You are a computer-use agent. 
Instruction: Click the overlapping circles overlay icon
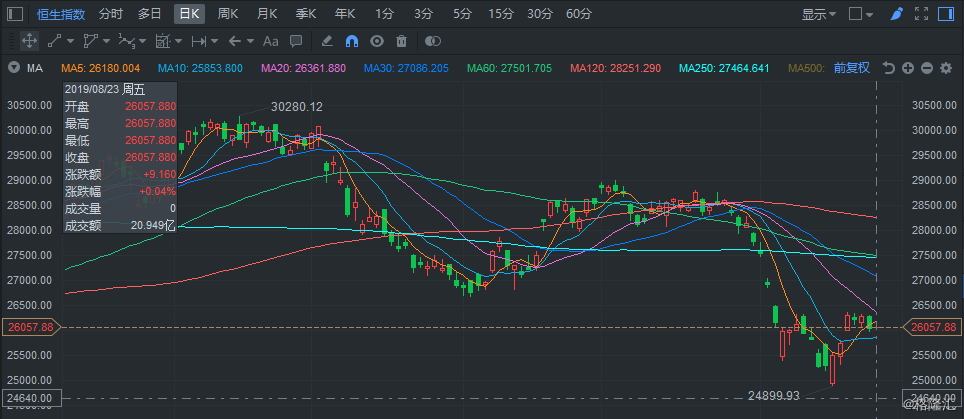tap(433, 41)
